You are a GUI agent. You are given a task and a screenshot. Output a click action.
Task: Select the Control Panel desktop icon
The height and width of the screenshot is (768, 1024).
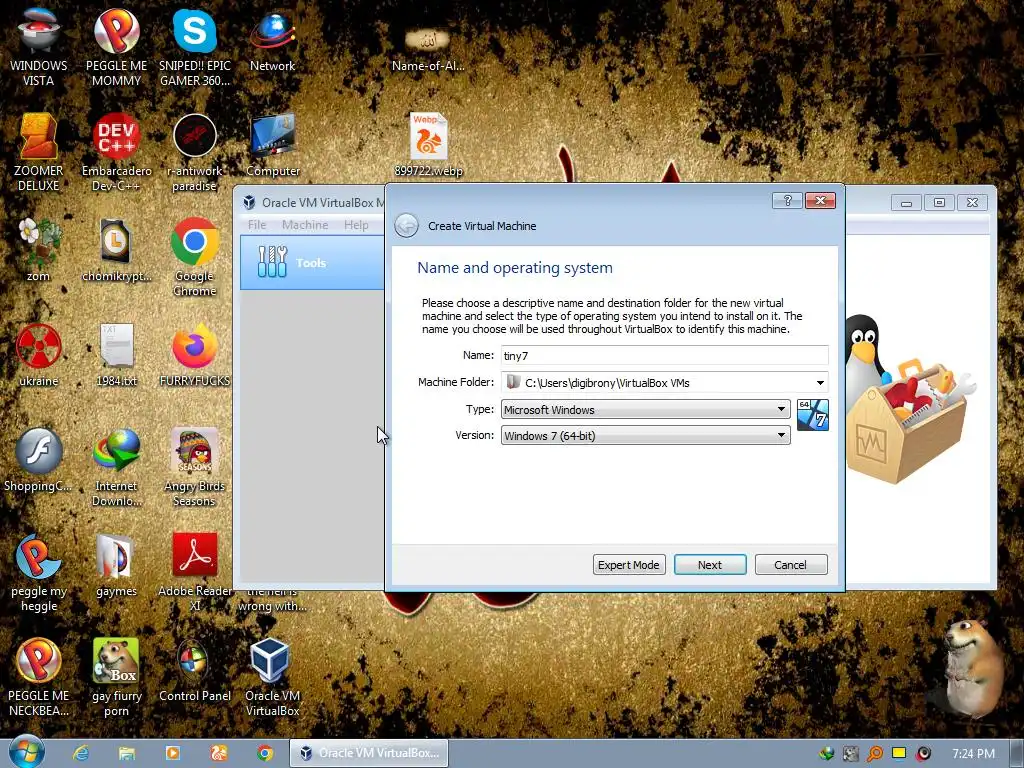pos(195,669)
